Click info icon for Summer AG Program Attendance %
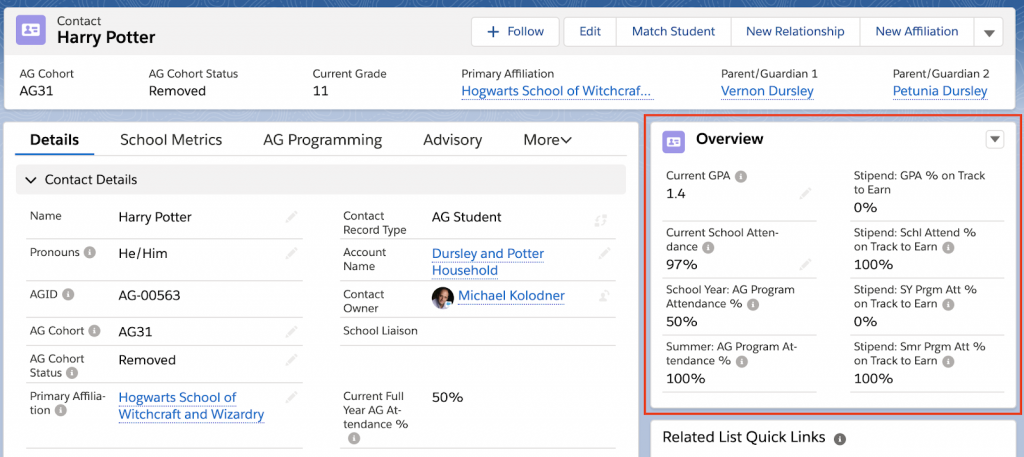The width and height of the screenshot is (1024, 457). (741, 361)
